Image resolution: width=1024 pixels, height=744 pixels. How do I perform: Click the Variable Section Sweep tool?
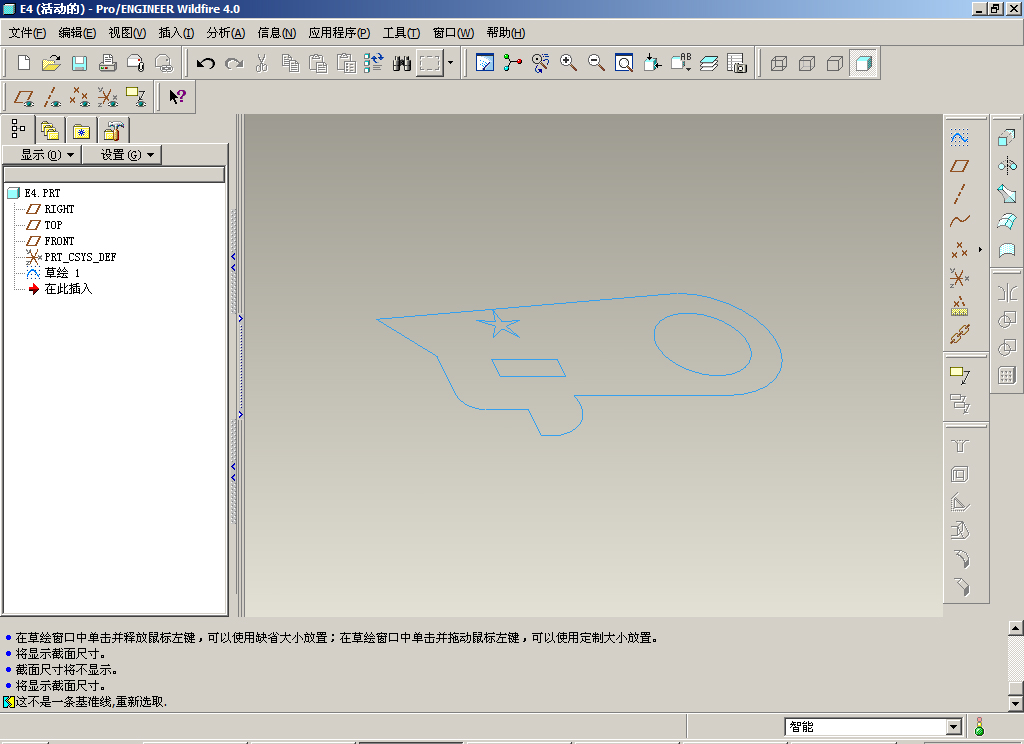(1007, 194)
